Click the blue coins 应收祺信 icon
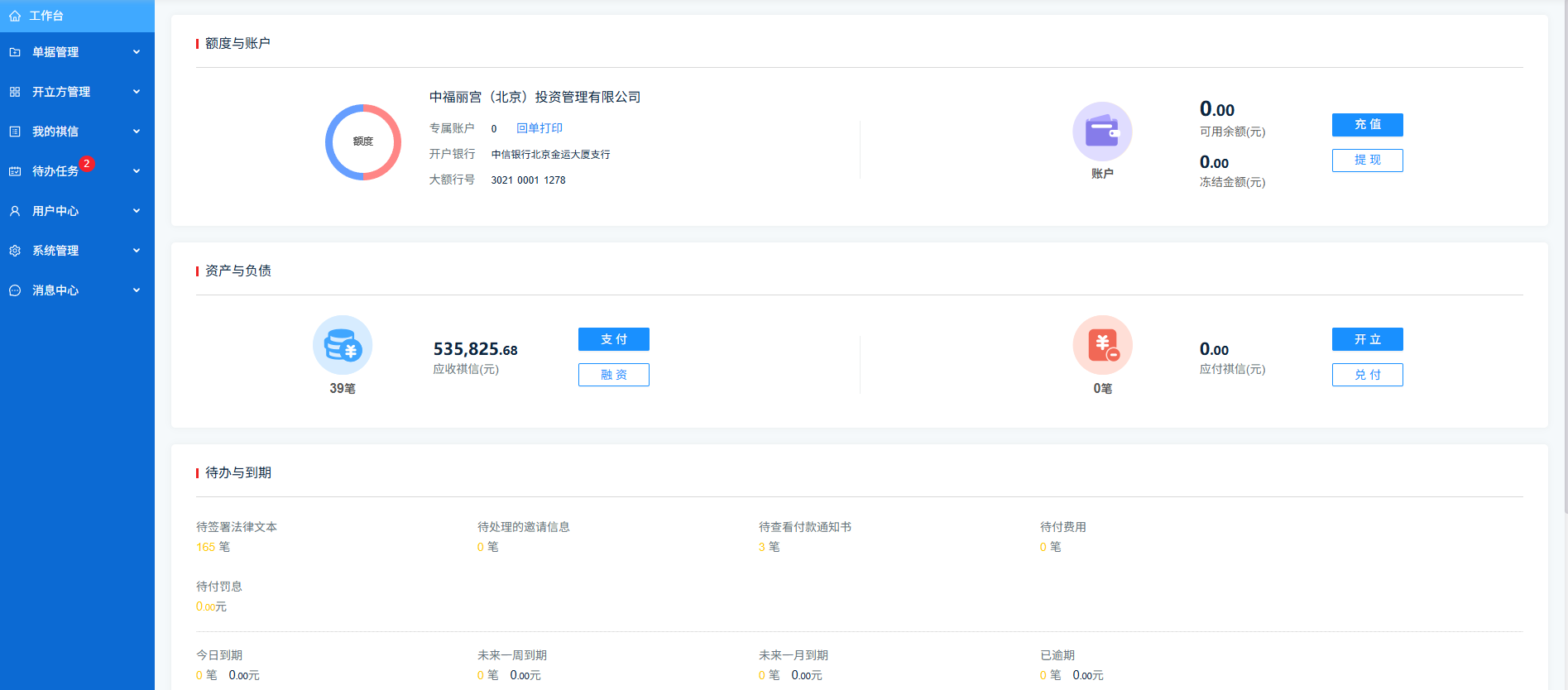Viewport: 1568px width, 690px height. (343, 345)
